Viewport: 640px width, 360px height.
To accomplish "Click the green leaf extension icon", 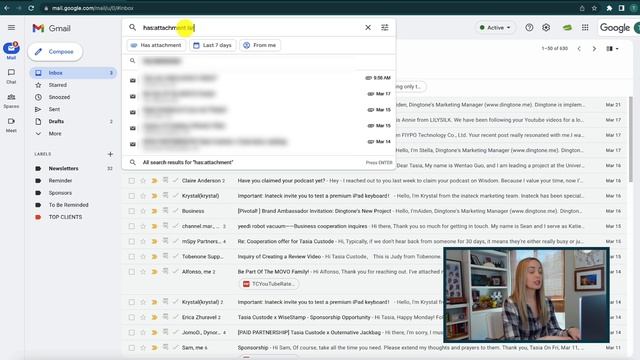I will coord(567,27).
